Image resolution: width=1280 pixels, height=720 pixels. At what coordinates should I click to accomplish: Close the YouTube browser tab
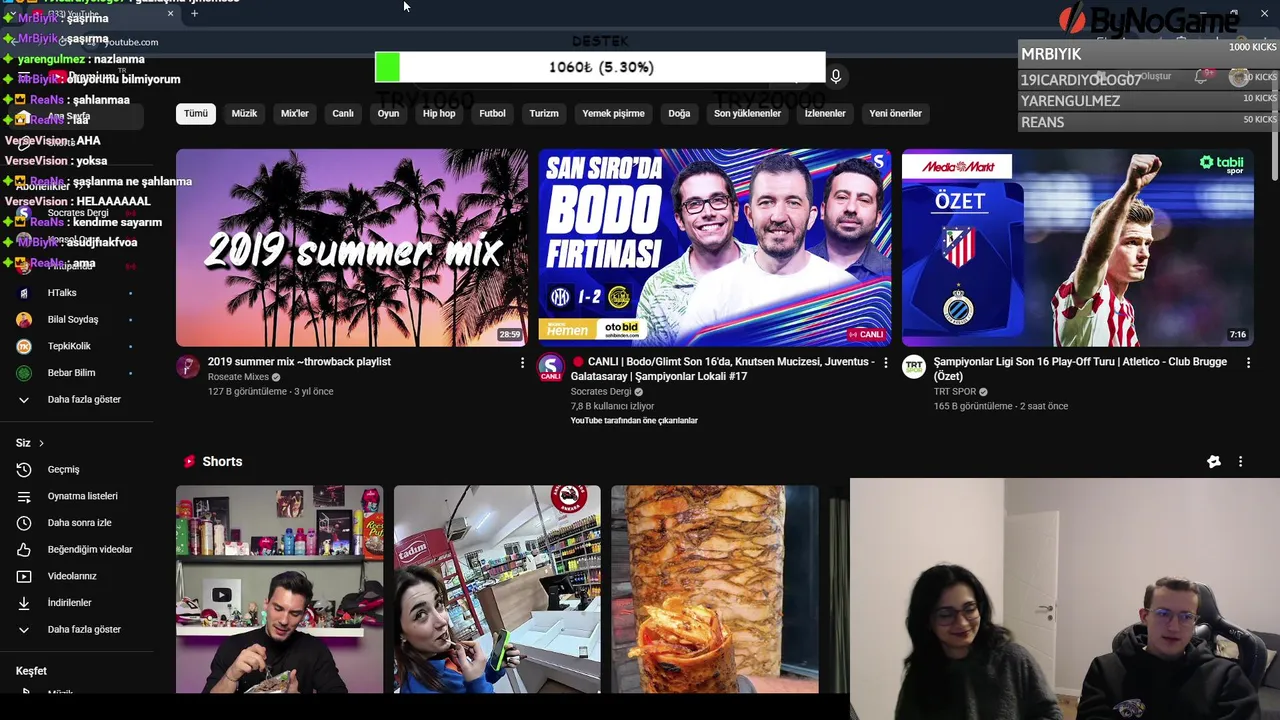(x=170, y=13)
